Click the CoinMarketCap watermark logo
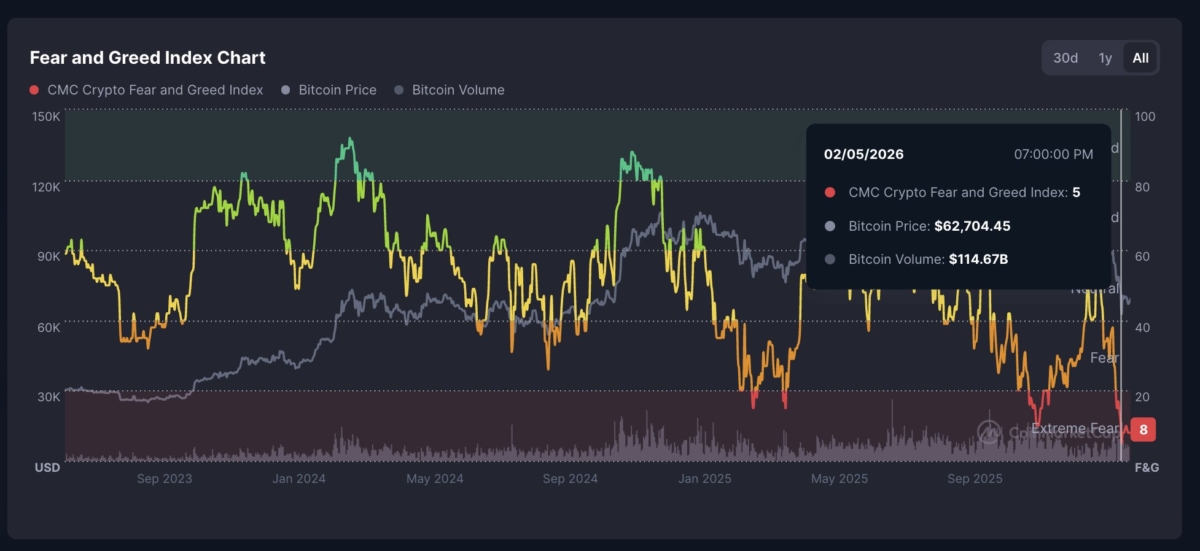This screenshot has width=1200, height=551. pos(990,431)
